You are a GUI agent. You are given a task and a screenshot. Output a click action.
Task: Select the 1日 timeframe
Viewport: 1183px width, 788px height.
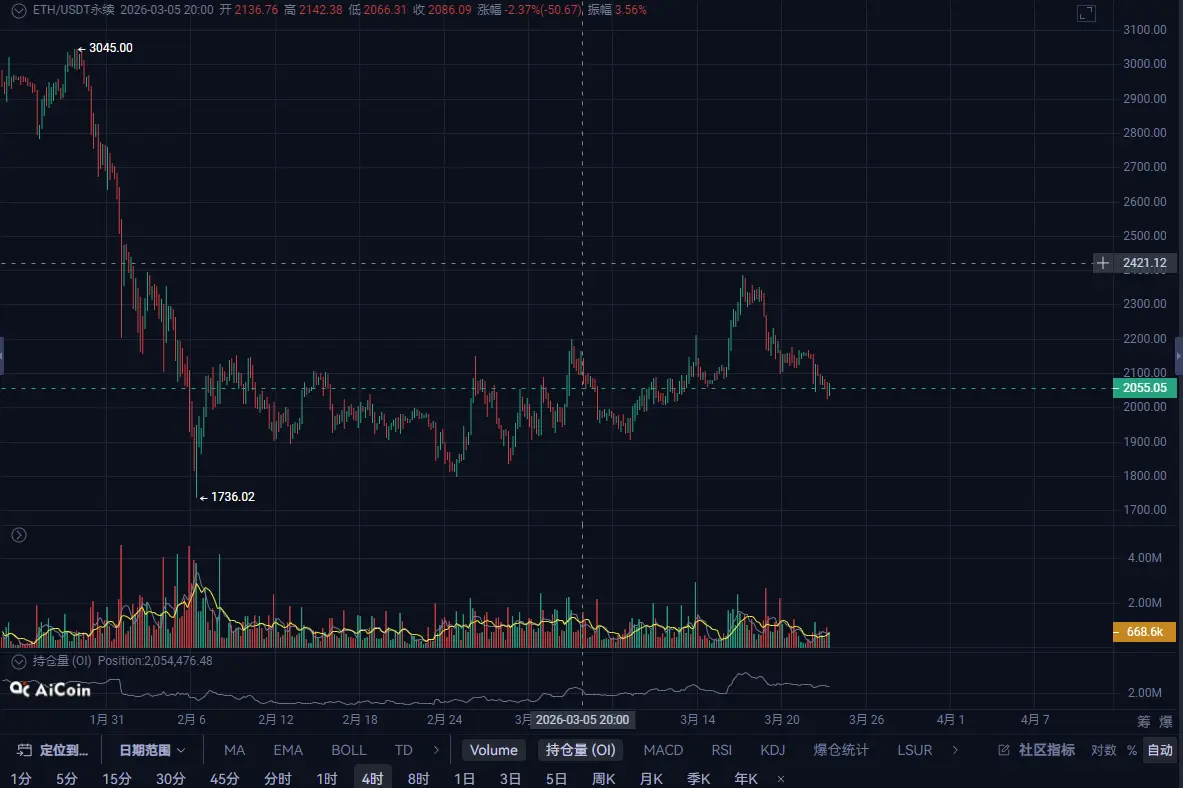[x=464, y=778]
